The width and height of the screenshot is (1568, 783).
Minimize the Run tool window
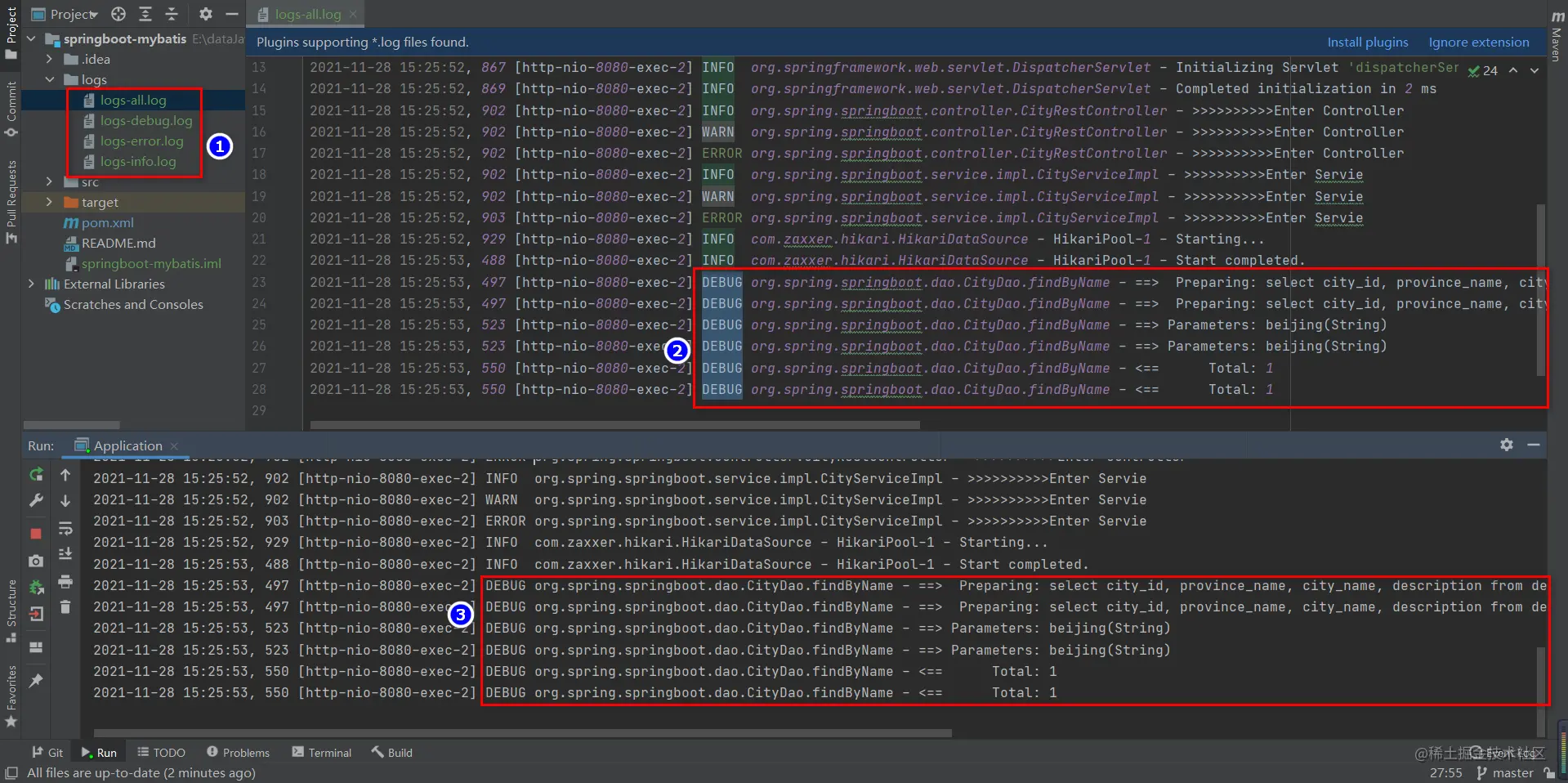pyautogui.click(x=1534, y=445)
